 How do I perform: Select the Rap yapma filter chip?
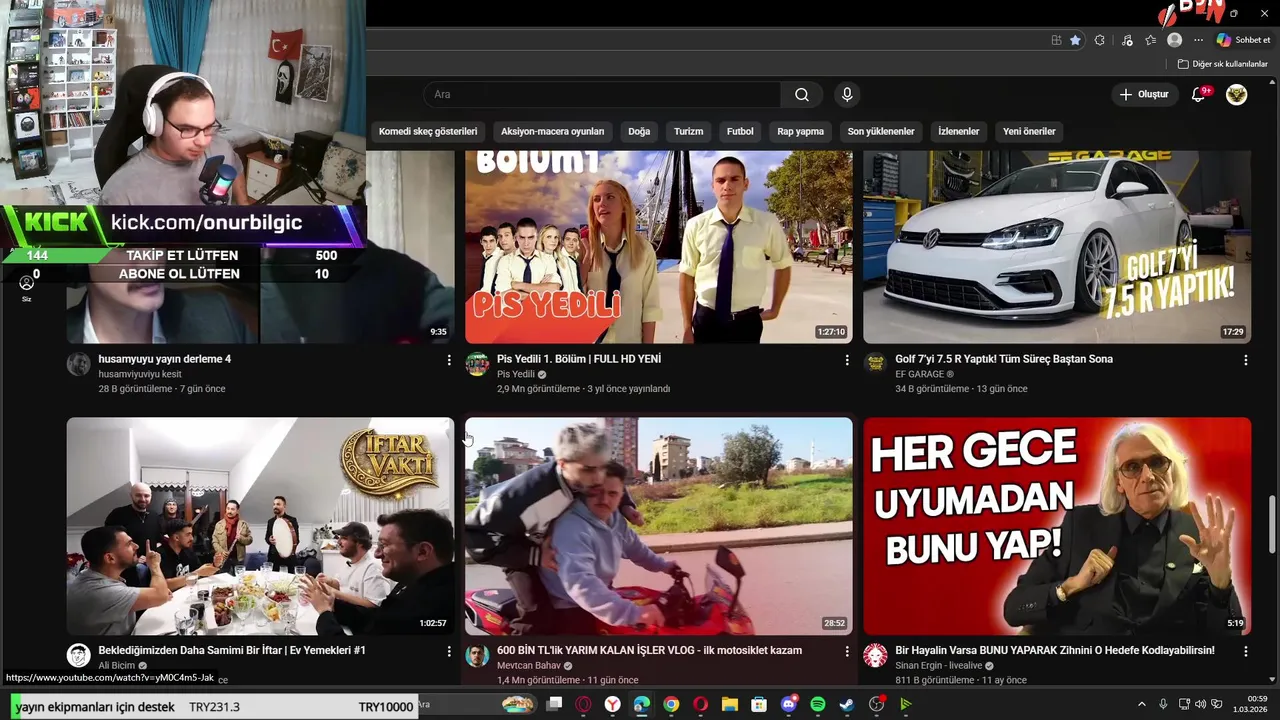[x=801, y=131]
